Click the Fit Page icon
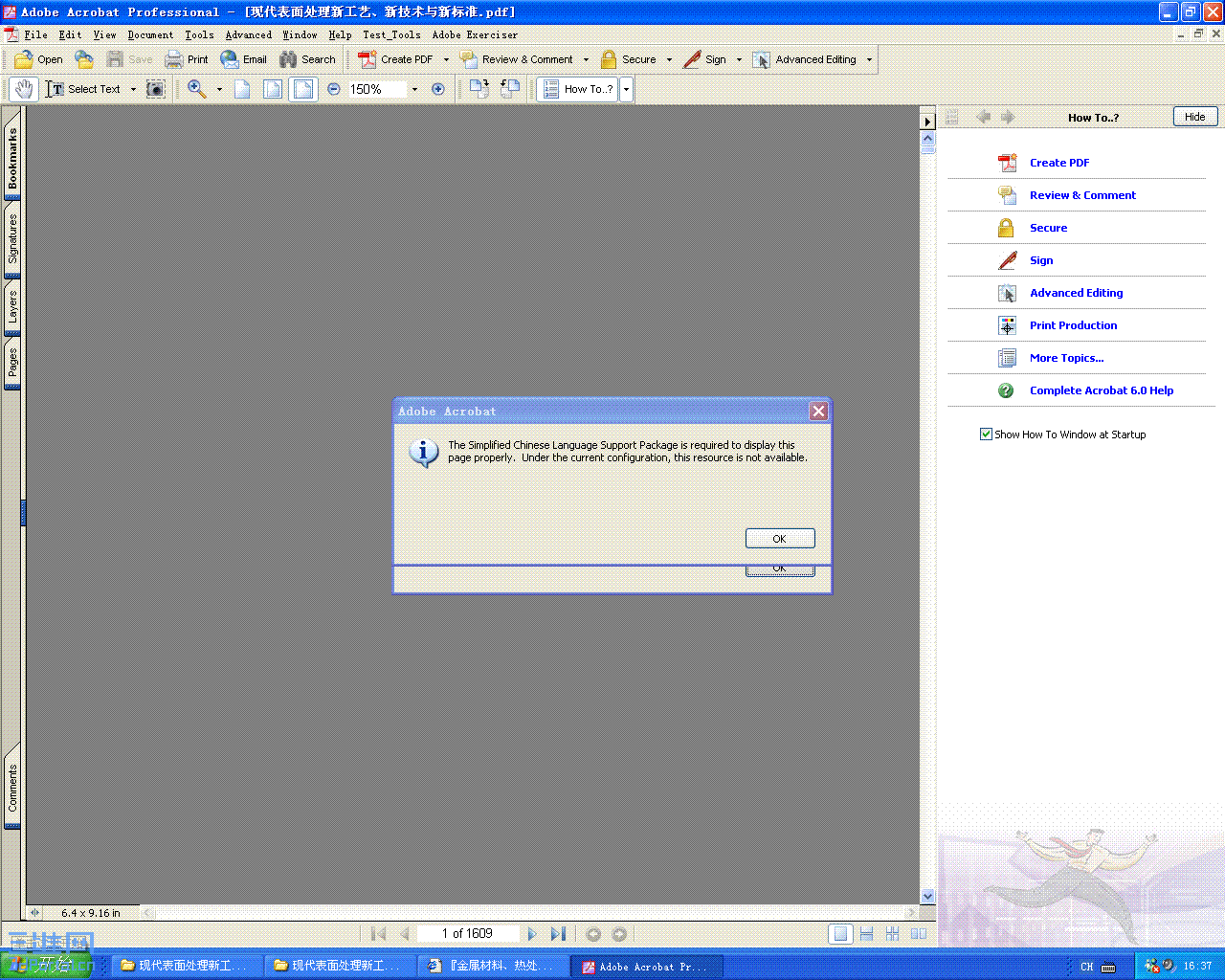1225x980 pixels. click(273, 89)
